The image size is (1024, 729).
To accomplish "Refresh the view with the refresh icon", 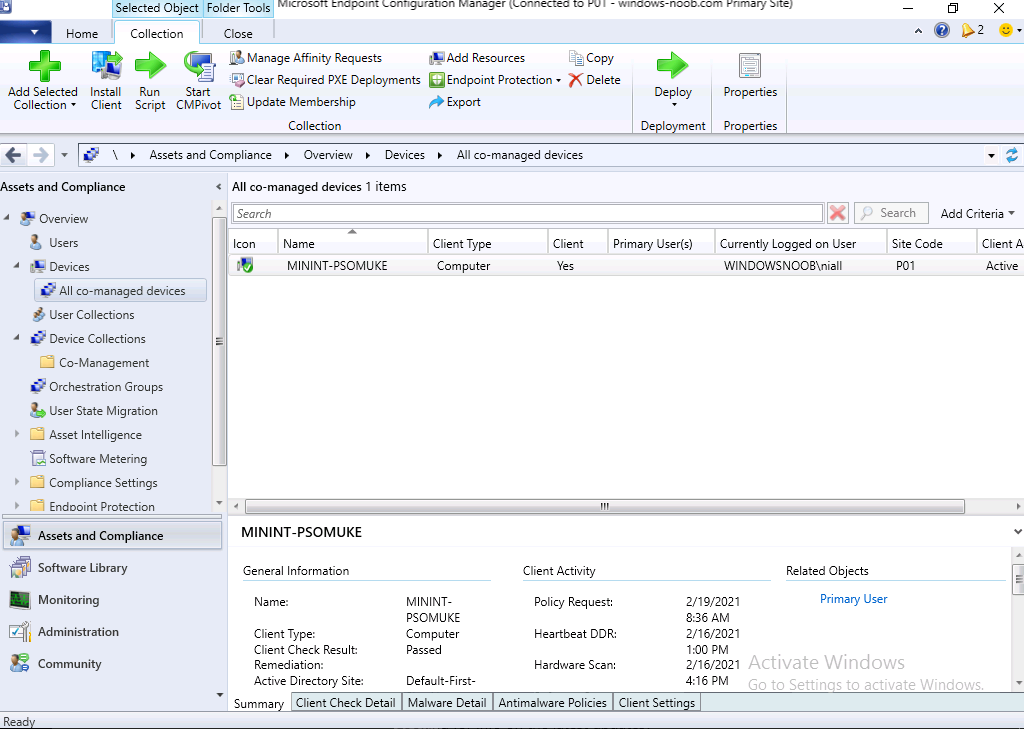I will [x=1012, y=155].
